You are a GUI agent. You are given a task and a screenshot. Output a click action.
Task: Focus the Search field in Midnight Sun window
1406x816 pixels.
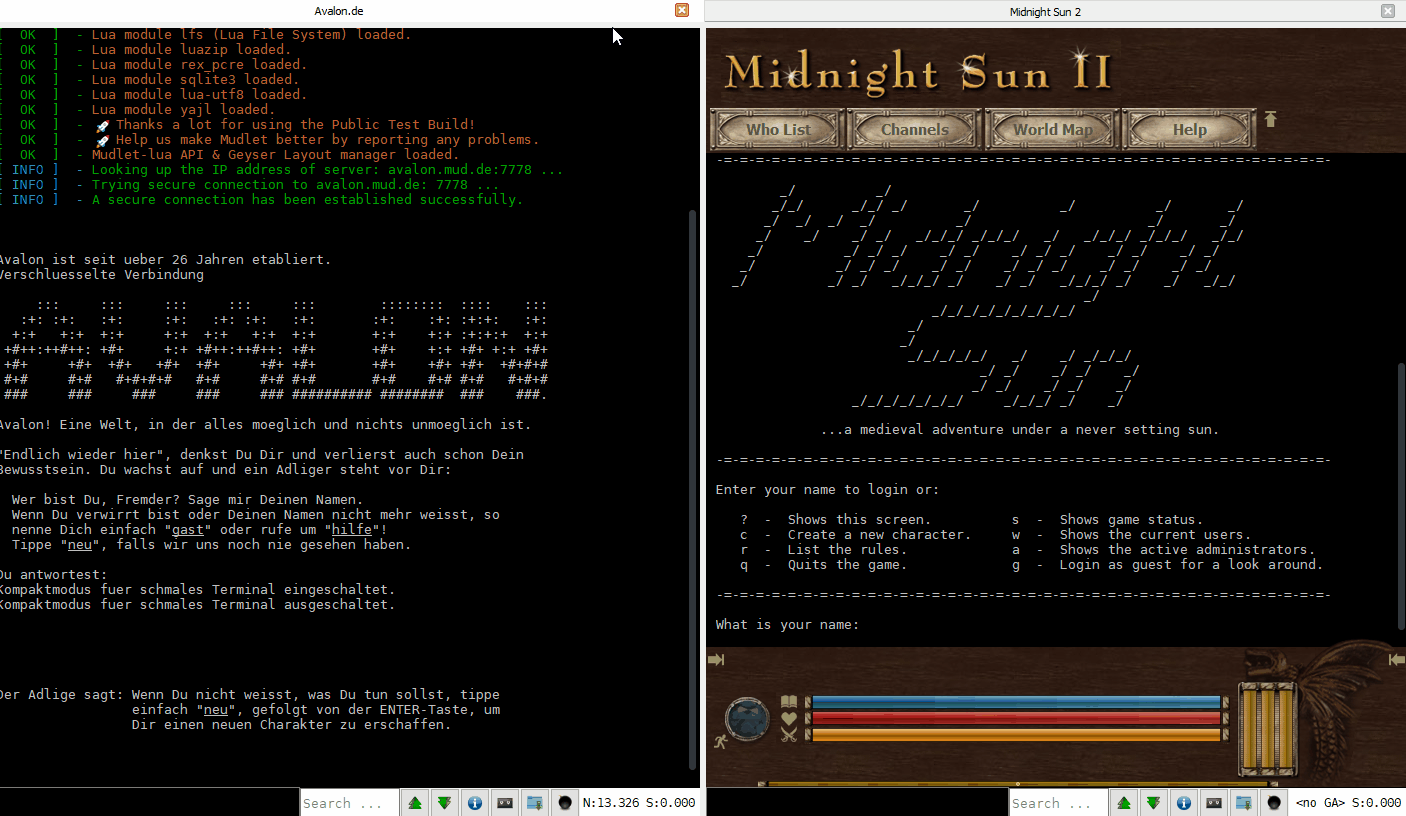point(1058,802)
